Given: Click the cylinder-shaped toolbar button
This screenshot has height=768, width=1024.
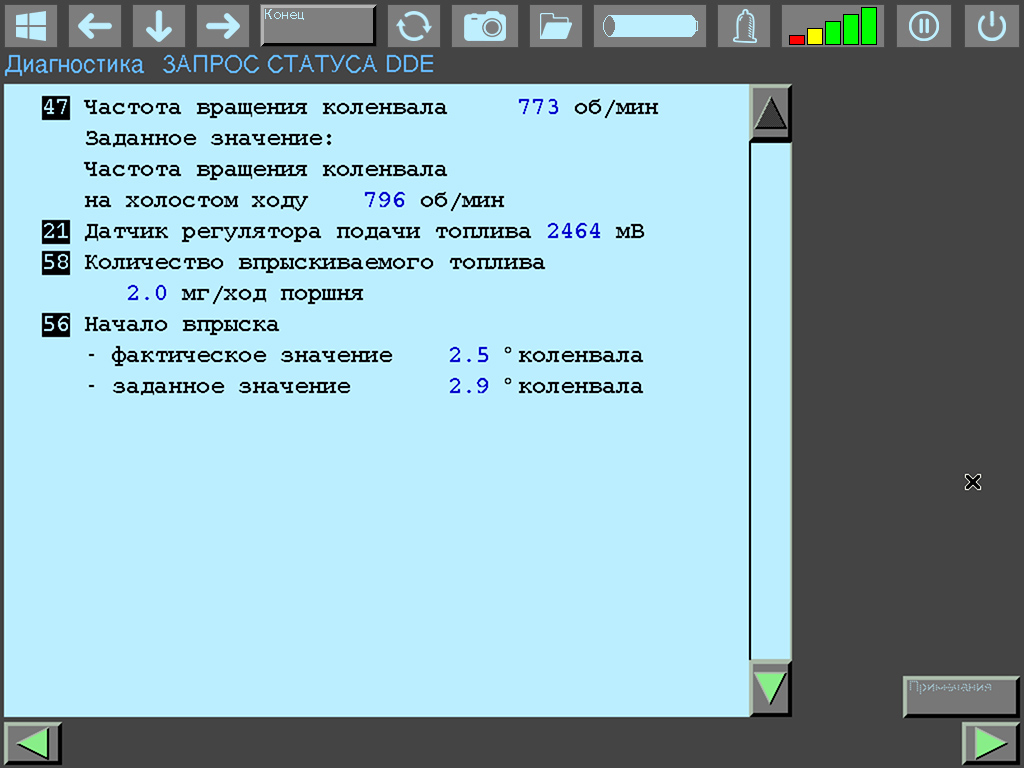Looking at the screenshot, I should 649,26.
